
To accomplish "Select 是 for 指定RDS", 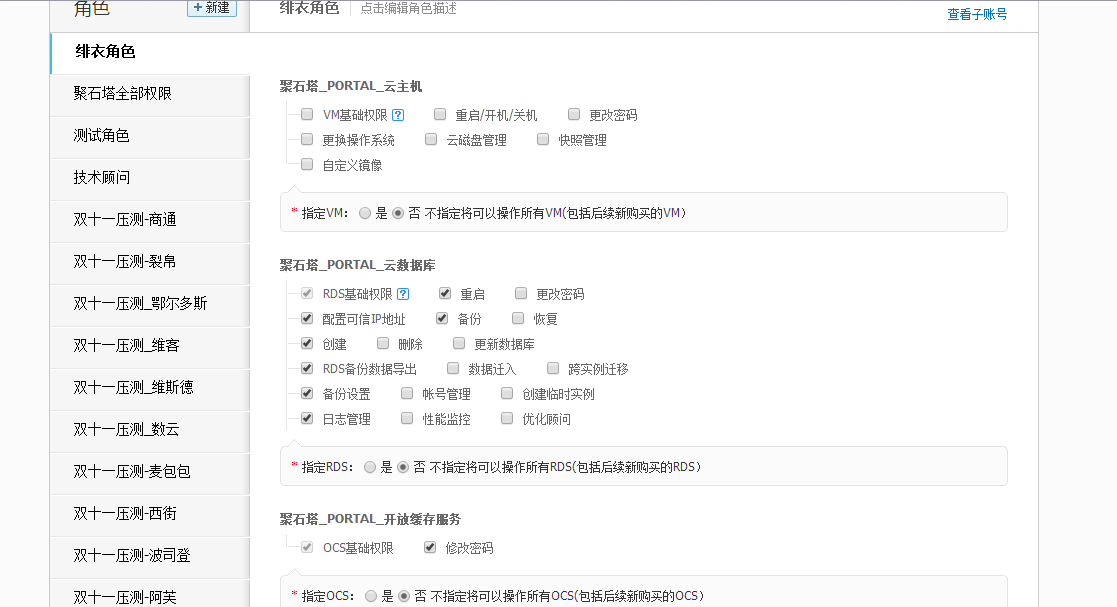I will (x=370, y=467).
